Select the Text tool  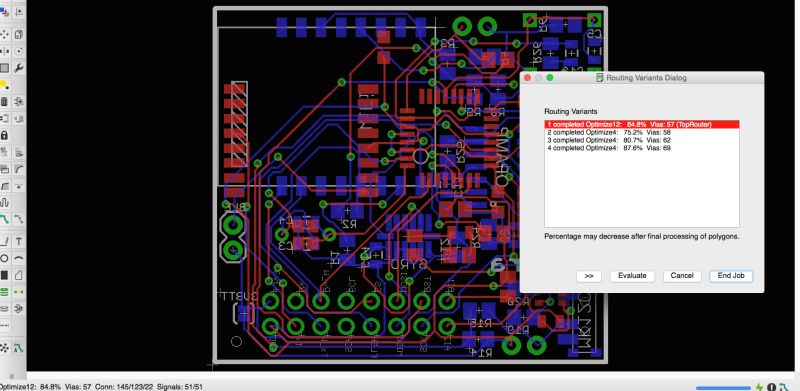(x=19, y=241)
